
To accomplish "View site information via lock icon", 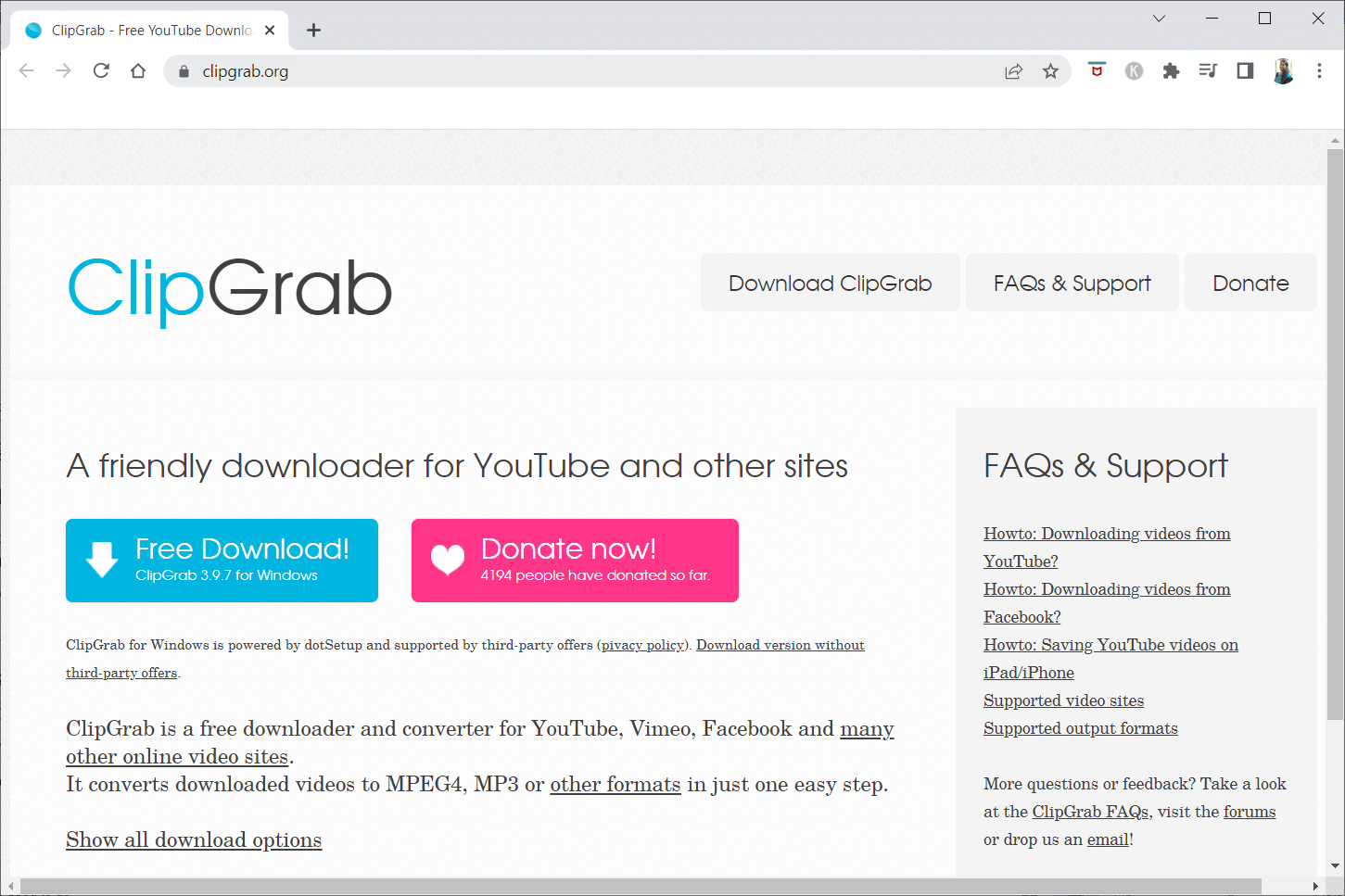I will tap(184, 71).
